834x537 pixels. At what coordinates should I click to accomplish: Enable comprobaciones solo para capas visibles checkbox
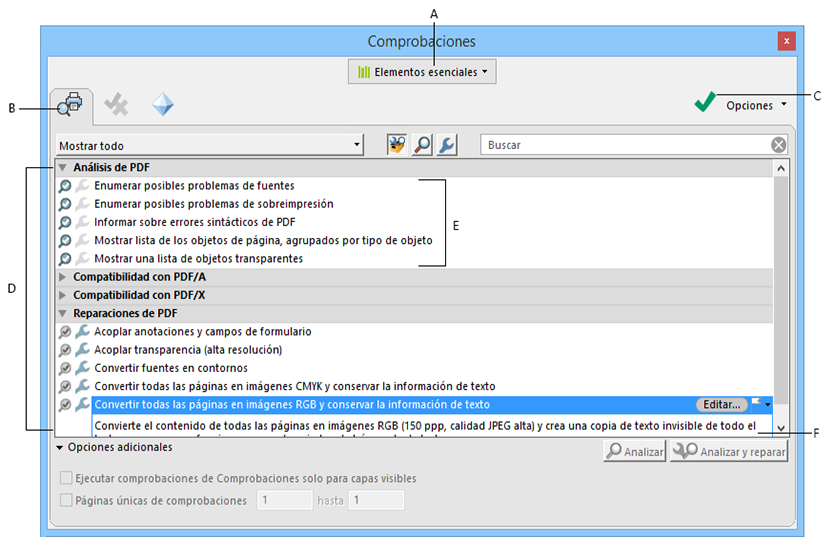point(66,478)
